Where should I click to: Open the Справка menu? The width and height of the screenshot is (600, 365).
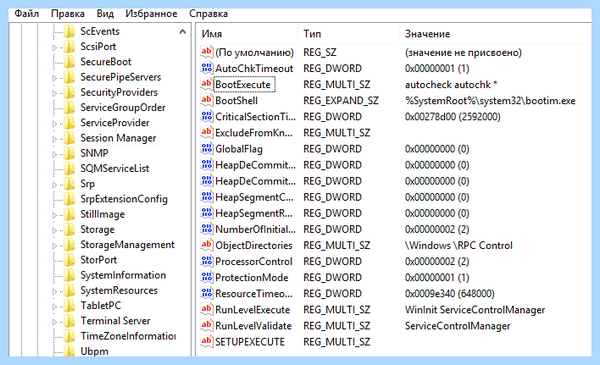pyautogui.click(x=208, y=14)
